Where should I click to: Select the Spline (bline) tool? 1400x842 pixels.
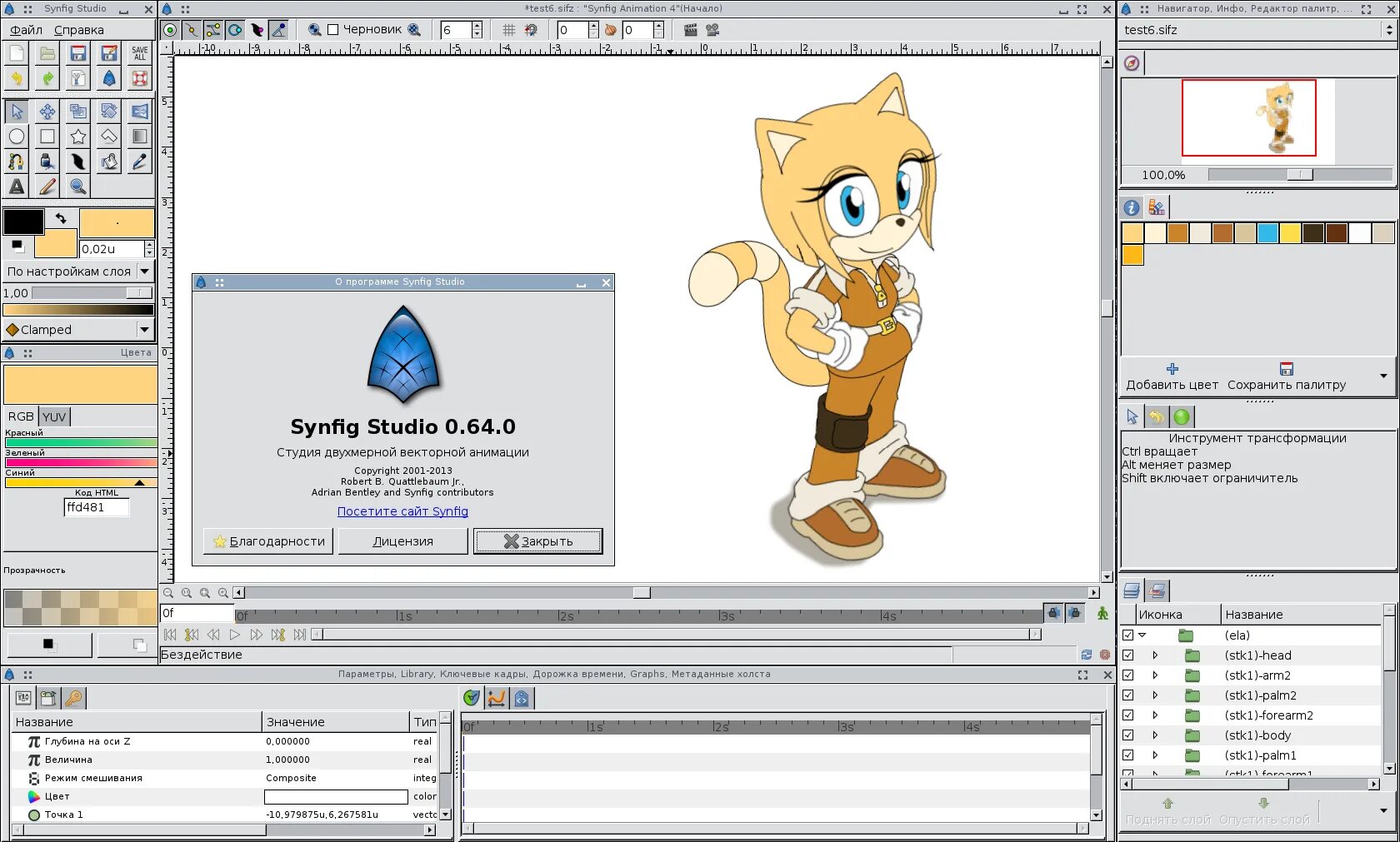tap(17, 162)
